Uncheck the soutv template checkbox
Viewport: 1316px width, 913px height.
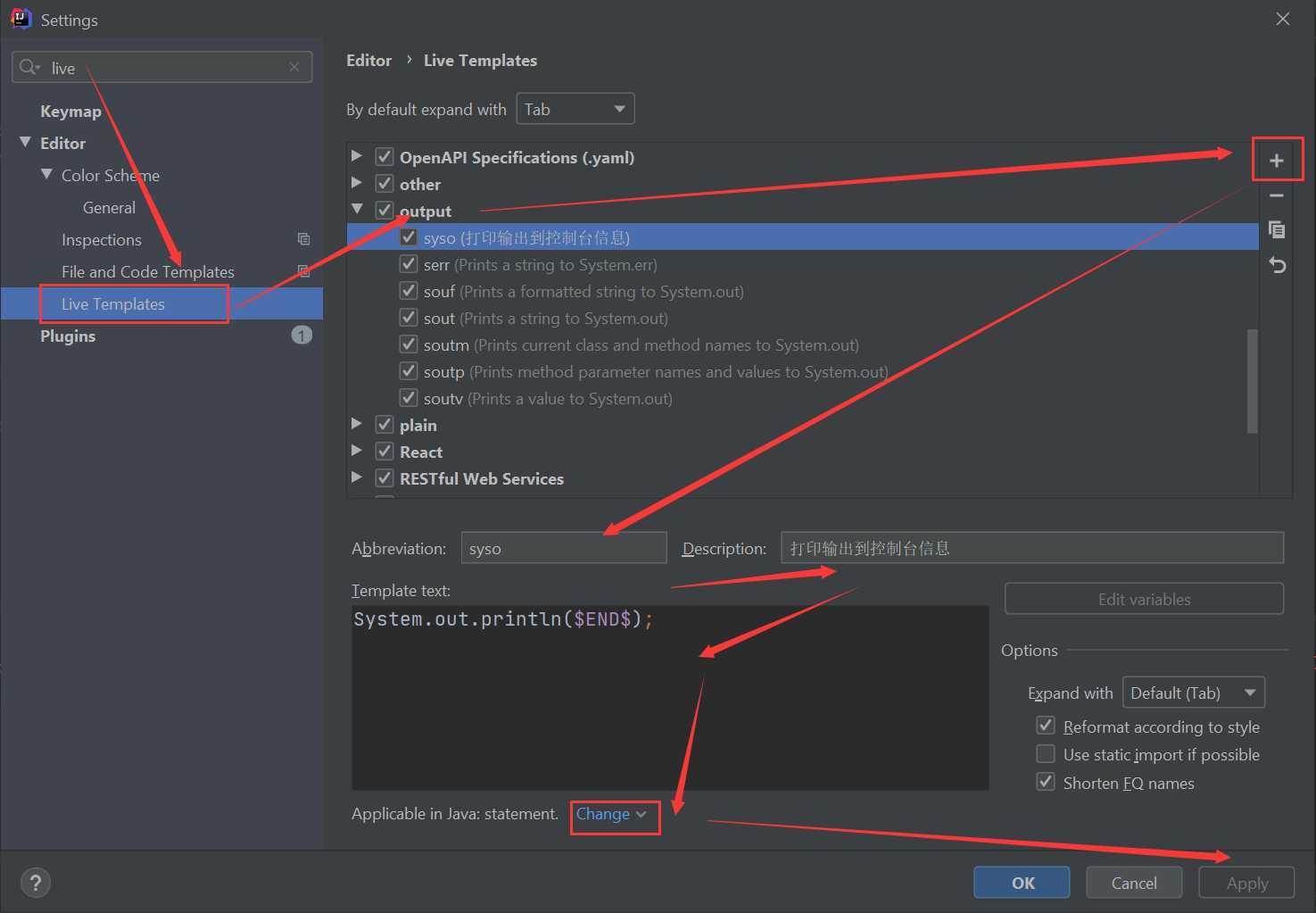pyautogui.click(x=409, y=397)
